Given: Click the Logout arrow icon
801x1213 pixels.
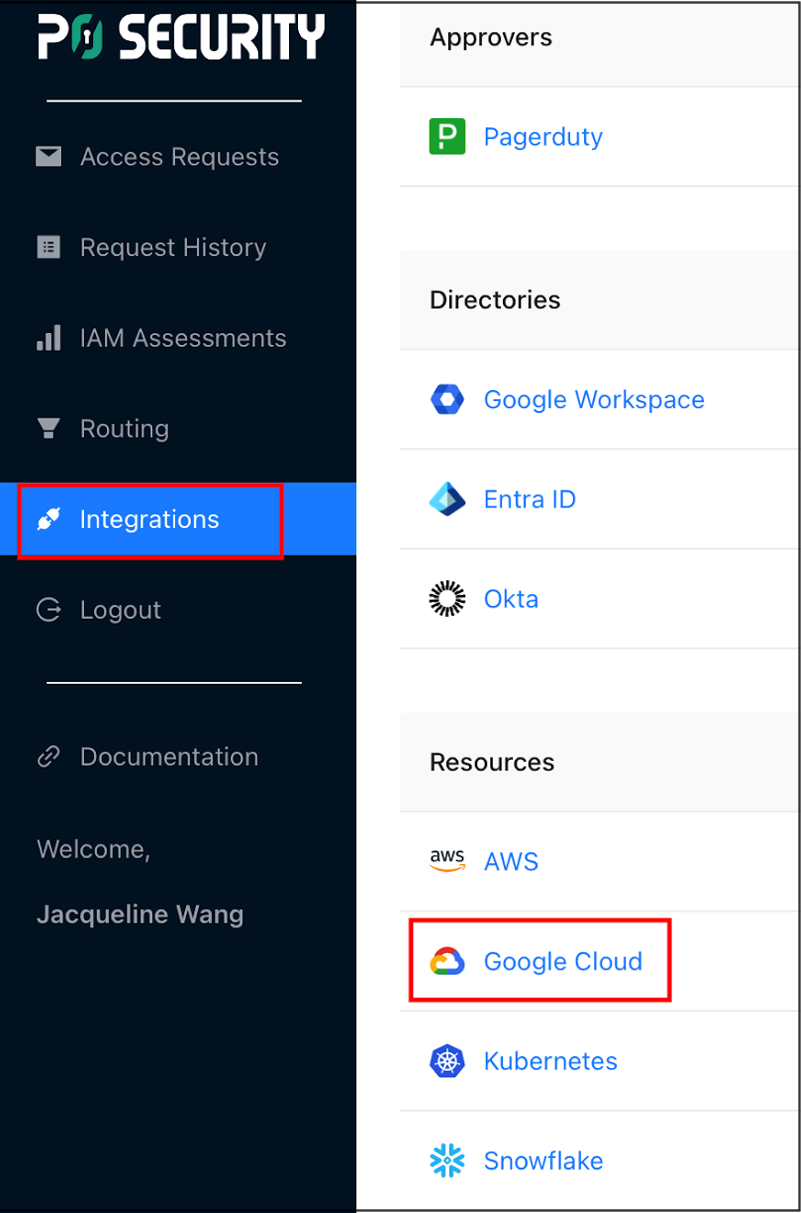Looking at the screenshot, I should 49,610.
